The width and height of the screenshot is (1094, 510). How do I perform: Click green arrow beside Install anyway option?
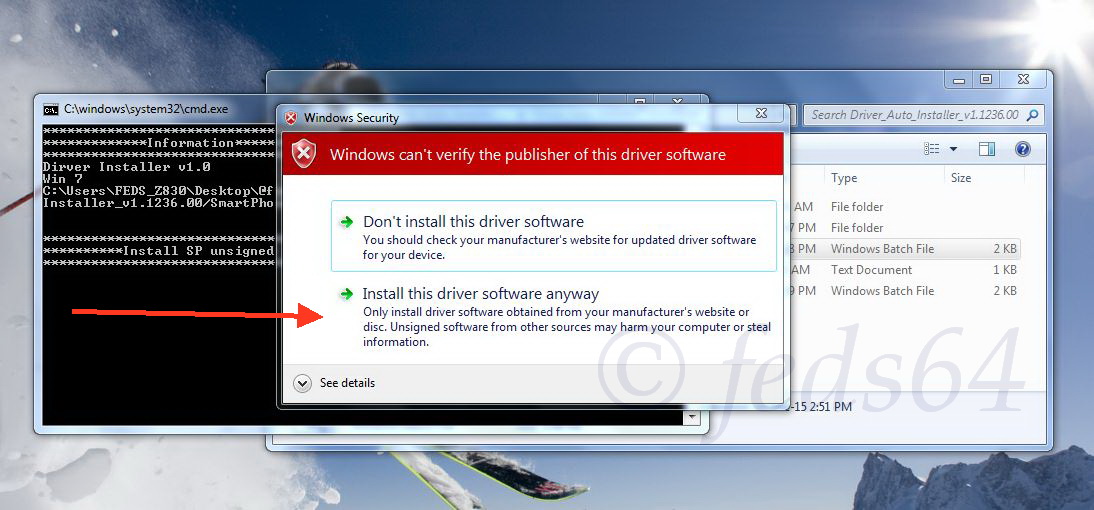coord(346,294)
